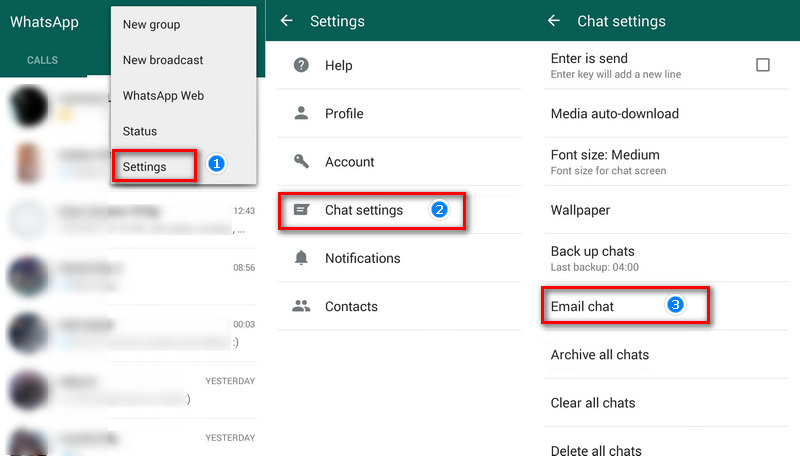The height and width of the screenshot is (456, 800).
Task: Tap the Email chat option
Action: point(583,306)
